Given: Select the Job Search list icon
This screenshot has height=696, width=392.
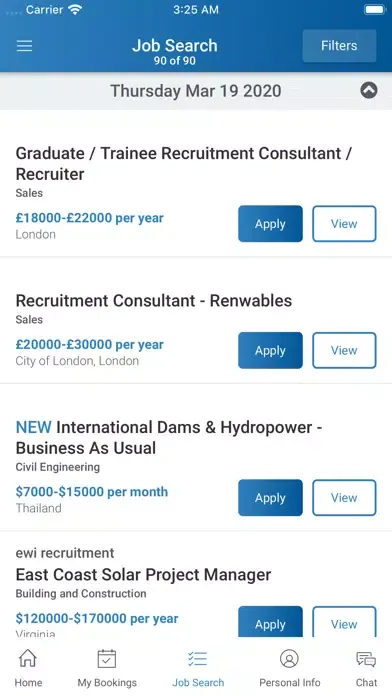Looking at the screenshot, I should pyautogui.click(x=198, y=659).
